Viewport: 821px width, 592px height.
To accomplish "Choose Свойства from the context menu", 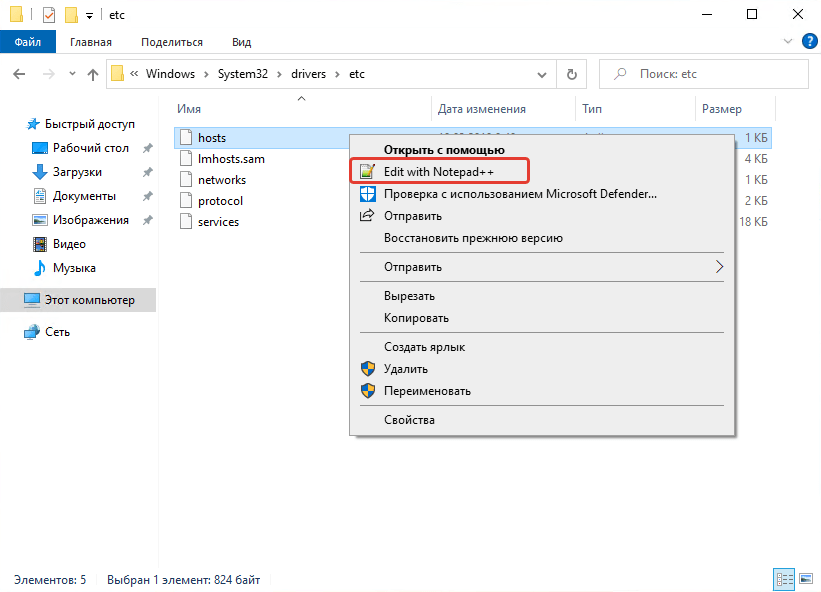I will (x=409, y=420).
